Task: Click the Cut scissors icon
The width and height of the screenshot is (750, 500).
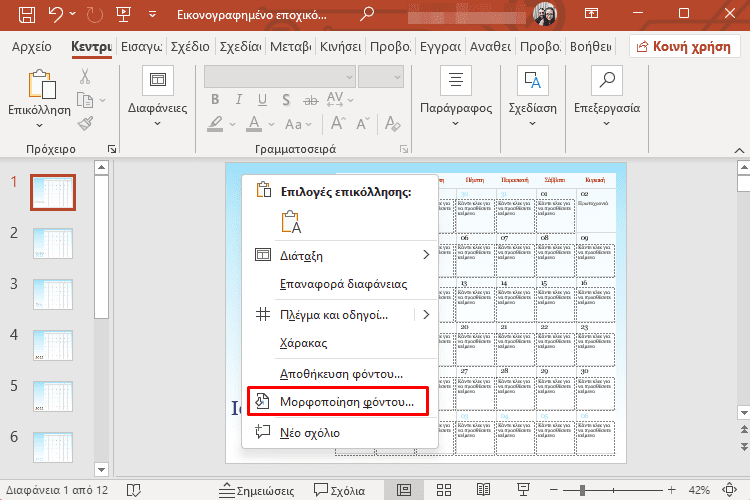Action: (x=85, y=76)
